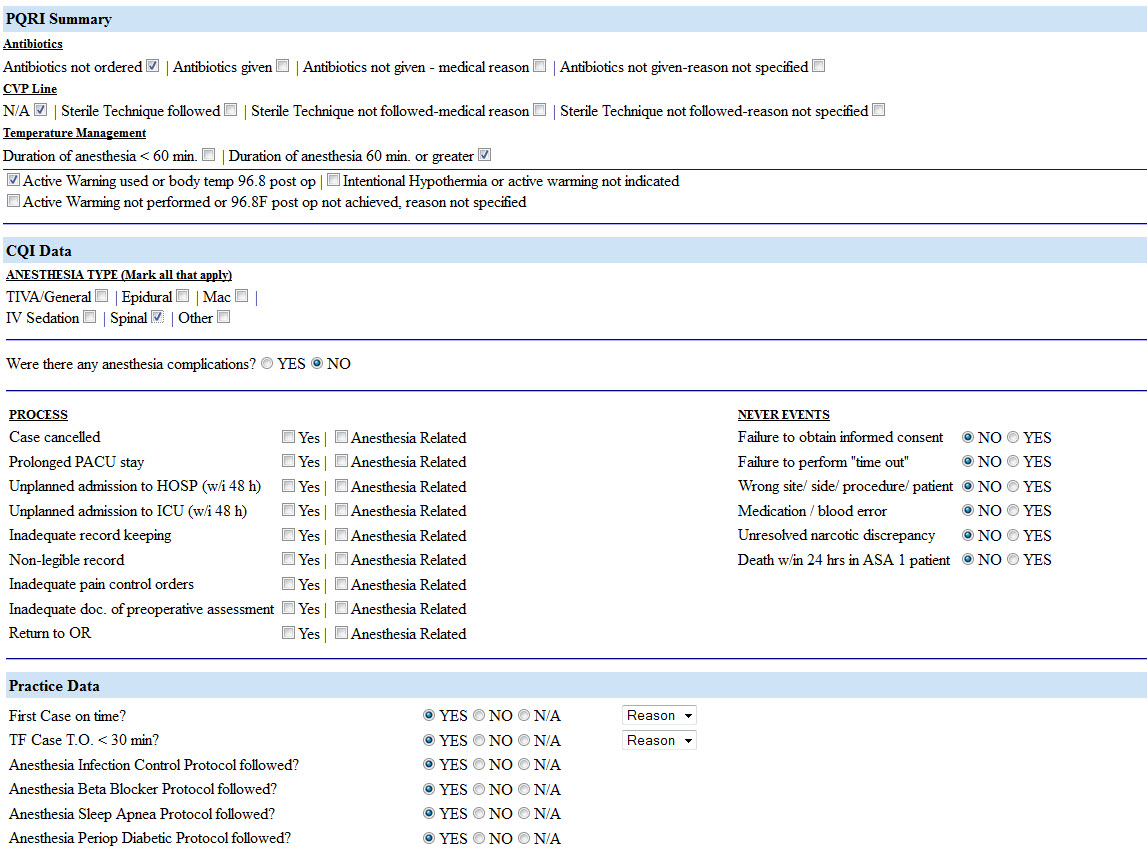The image size is (1147, 858).
Task: Select NO for First Case on time
Action: 478,715
